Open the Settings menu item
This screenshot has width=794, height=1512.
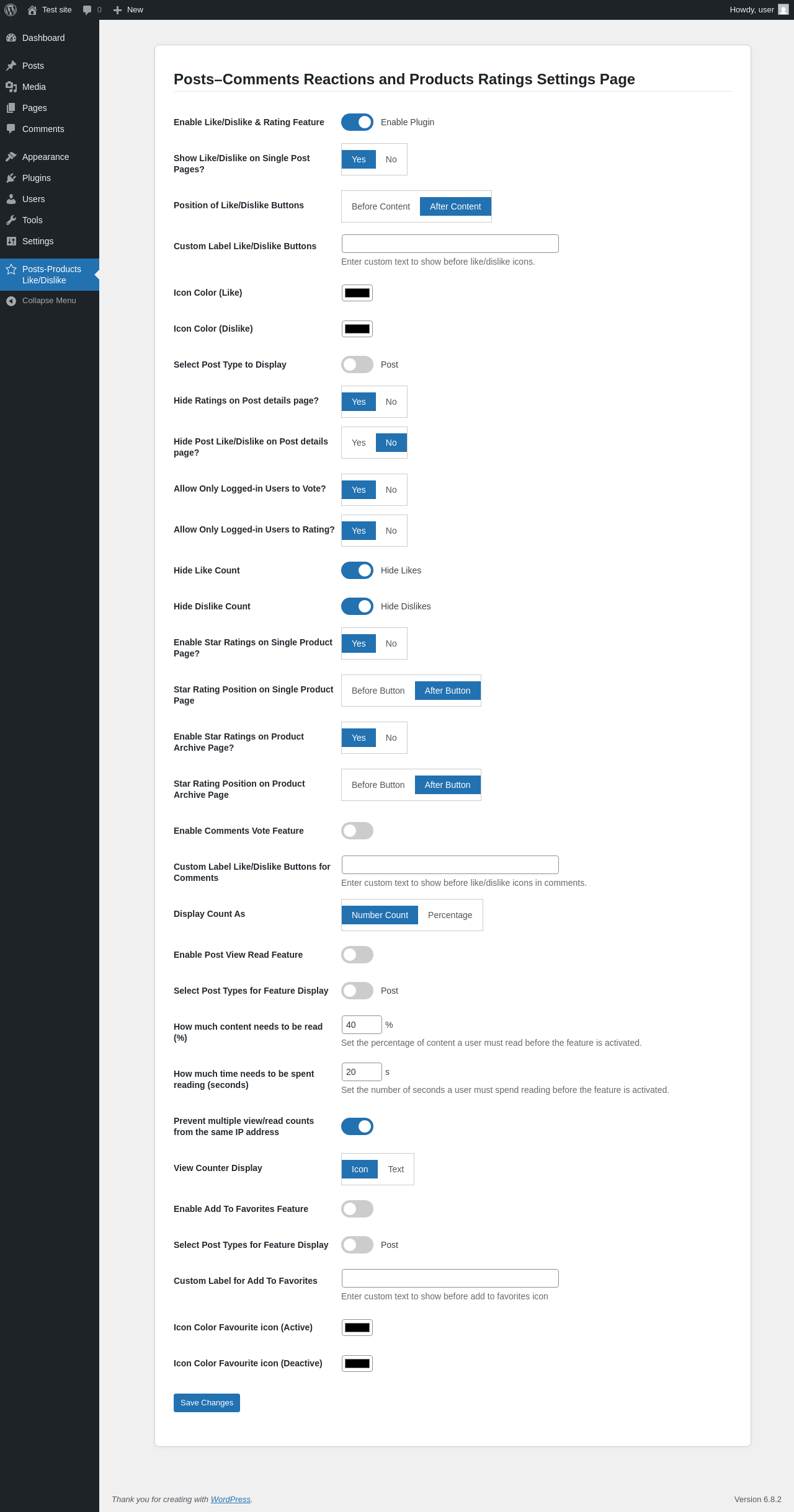point(38,241)
